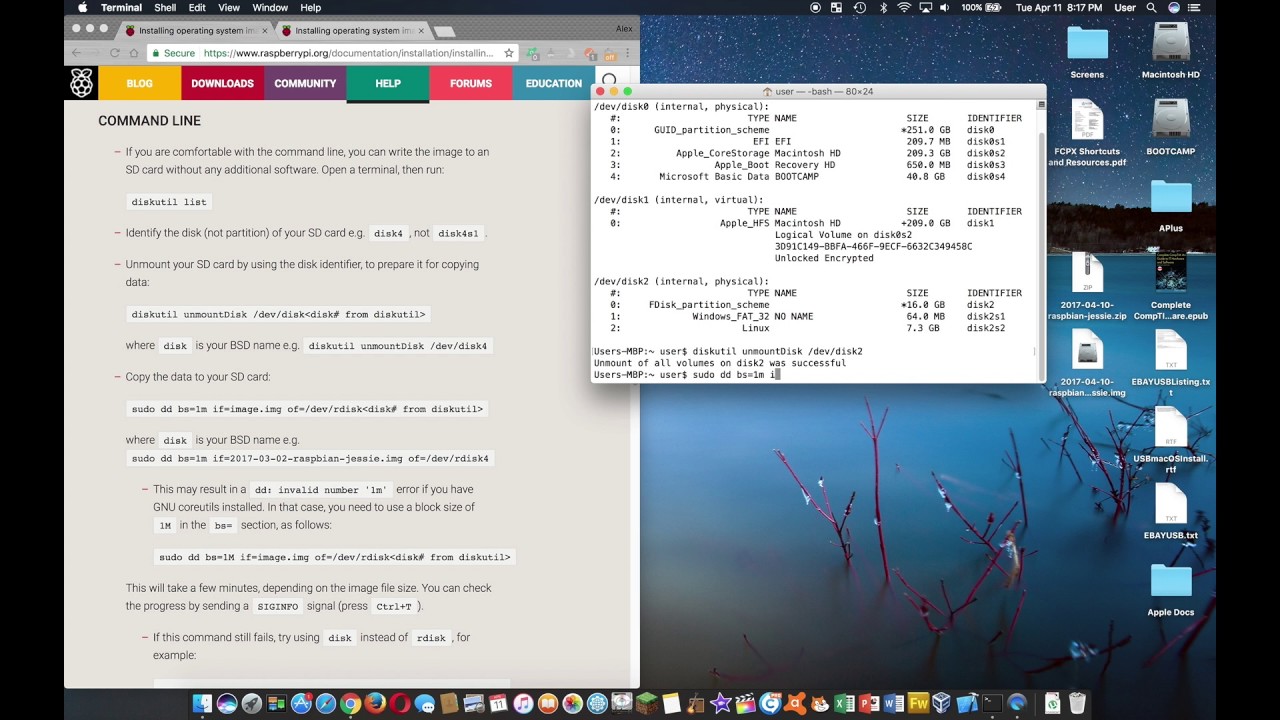
Task: Open Final Cut Pro from the Dock
Action: [746, 703]
